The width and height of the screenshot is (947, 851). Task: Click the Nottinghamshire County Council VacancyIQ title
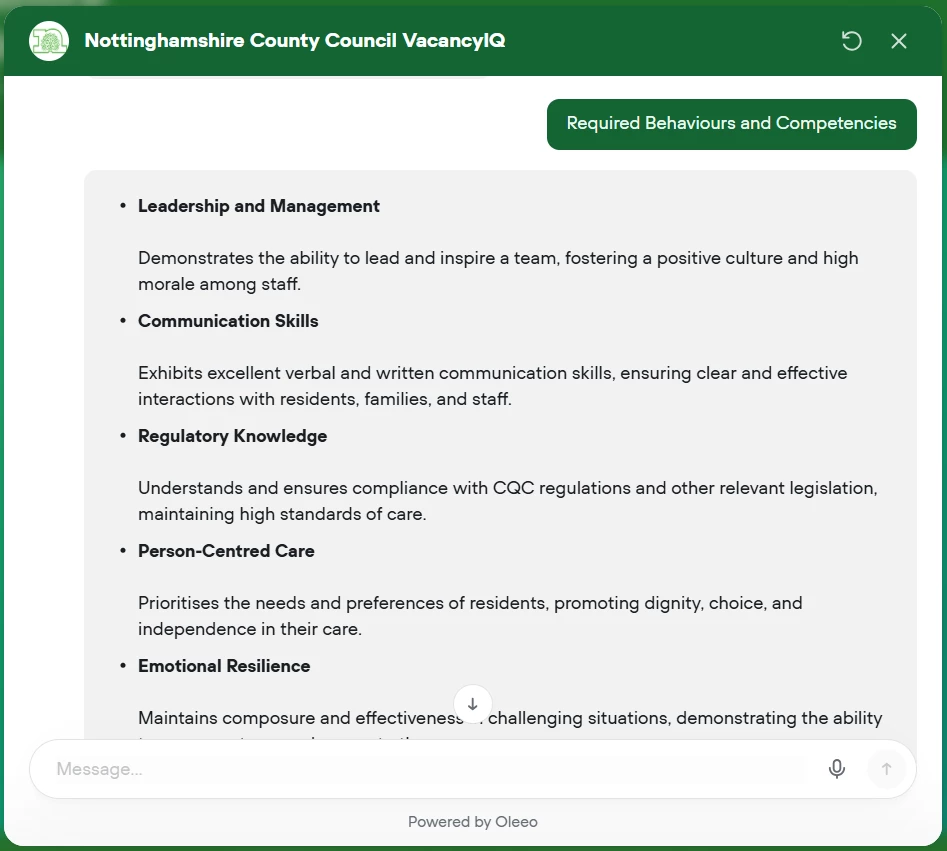[295, 40]
